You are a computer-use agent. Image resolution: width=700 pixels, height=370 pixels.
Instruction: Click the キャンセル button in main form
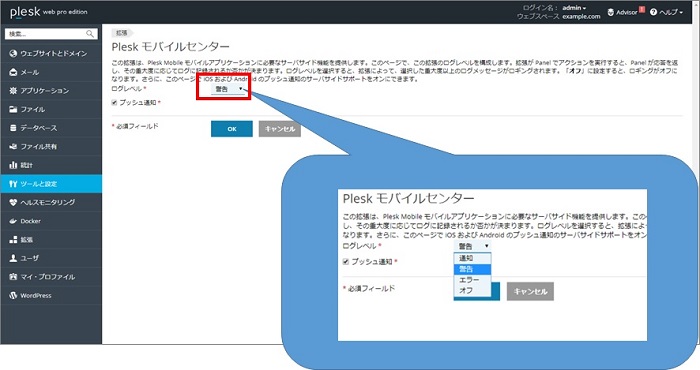280,129
